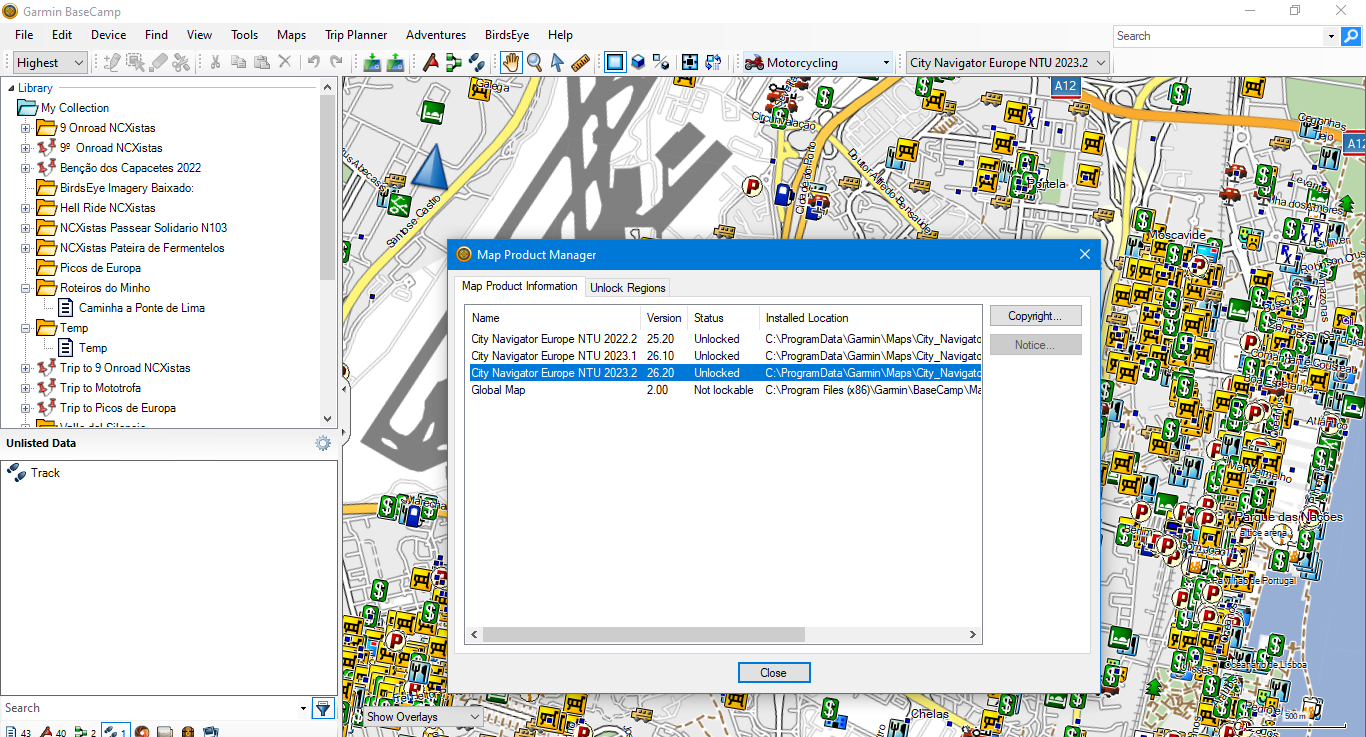Click the library Search field at bottom
Viewport: 1366px width, 737px height.
pyautogui.click(x=150, y=708)
